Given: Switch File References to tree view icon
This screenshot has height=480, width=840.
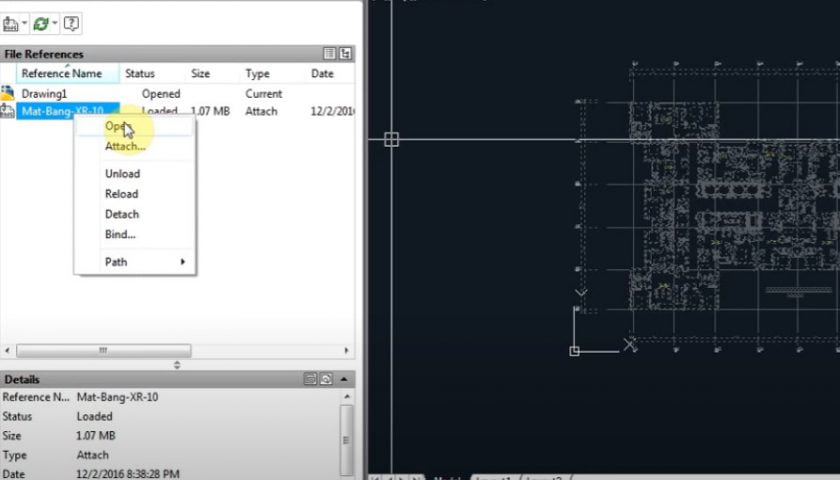Looking at the screenshot, I should coord(346,54).
